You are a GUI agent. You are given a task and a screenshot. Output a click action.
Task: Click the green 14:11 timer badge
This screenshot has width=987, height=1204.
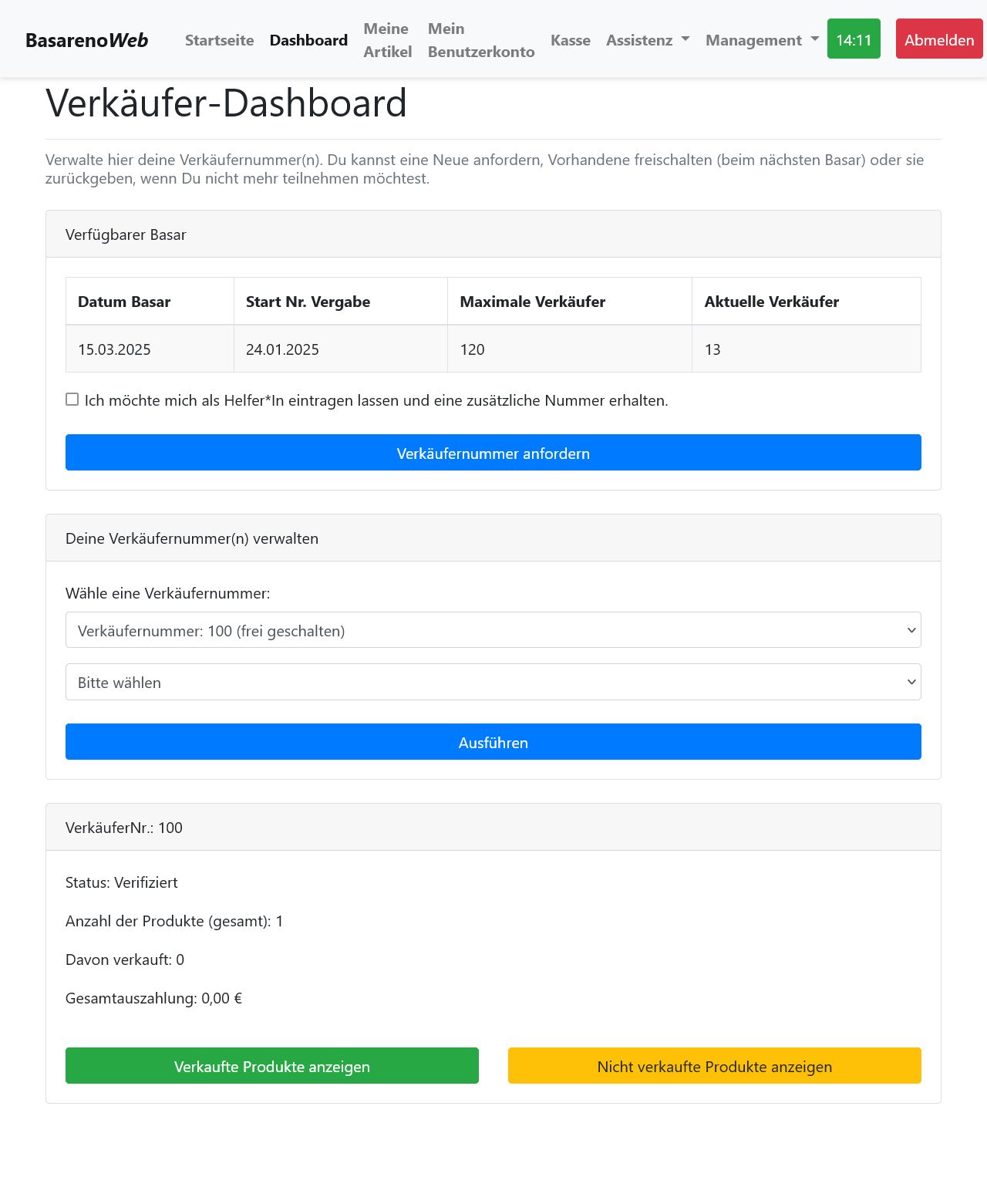(x=853, y=39)
